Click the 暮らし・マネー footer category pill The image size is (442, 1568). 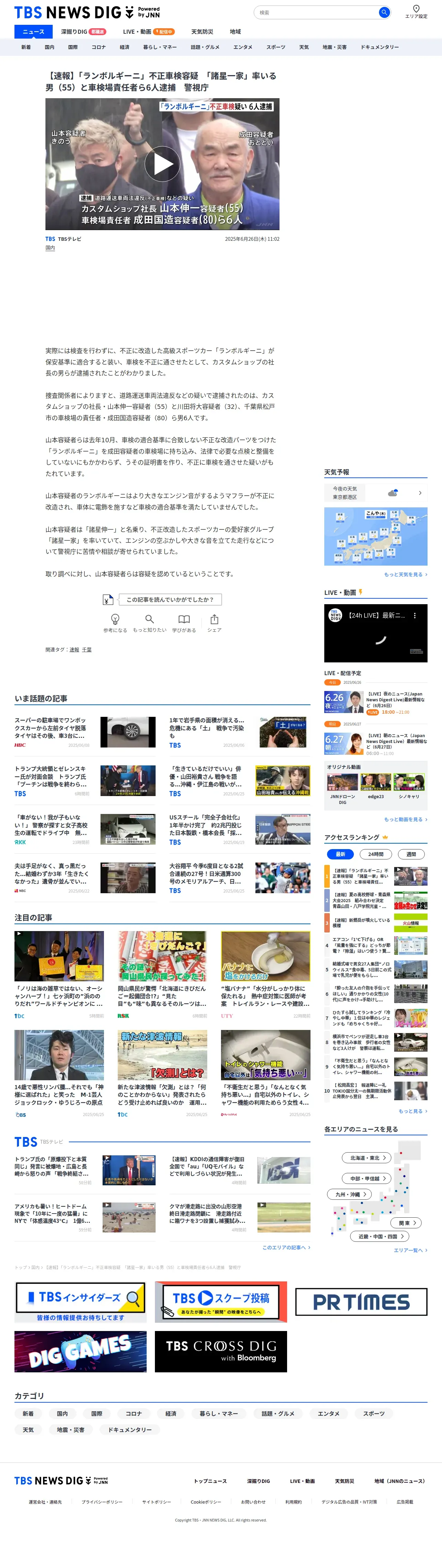pyautogui.click(x=219, y=1413)
